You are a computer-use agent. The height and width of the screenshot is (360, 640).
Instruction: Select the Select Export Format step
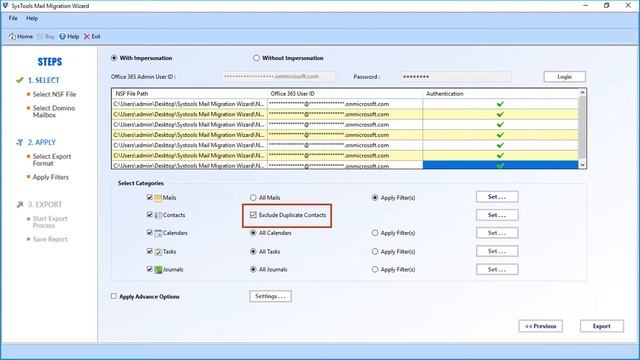(x=52, y=160)
